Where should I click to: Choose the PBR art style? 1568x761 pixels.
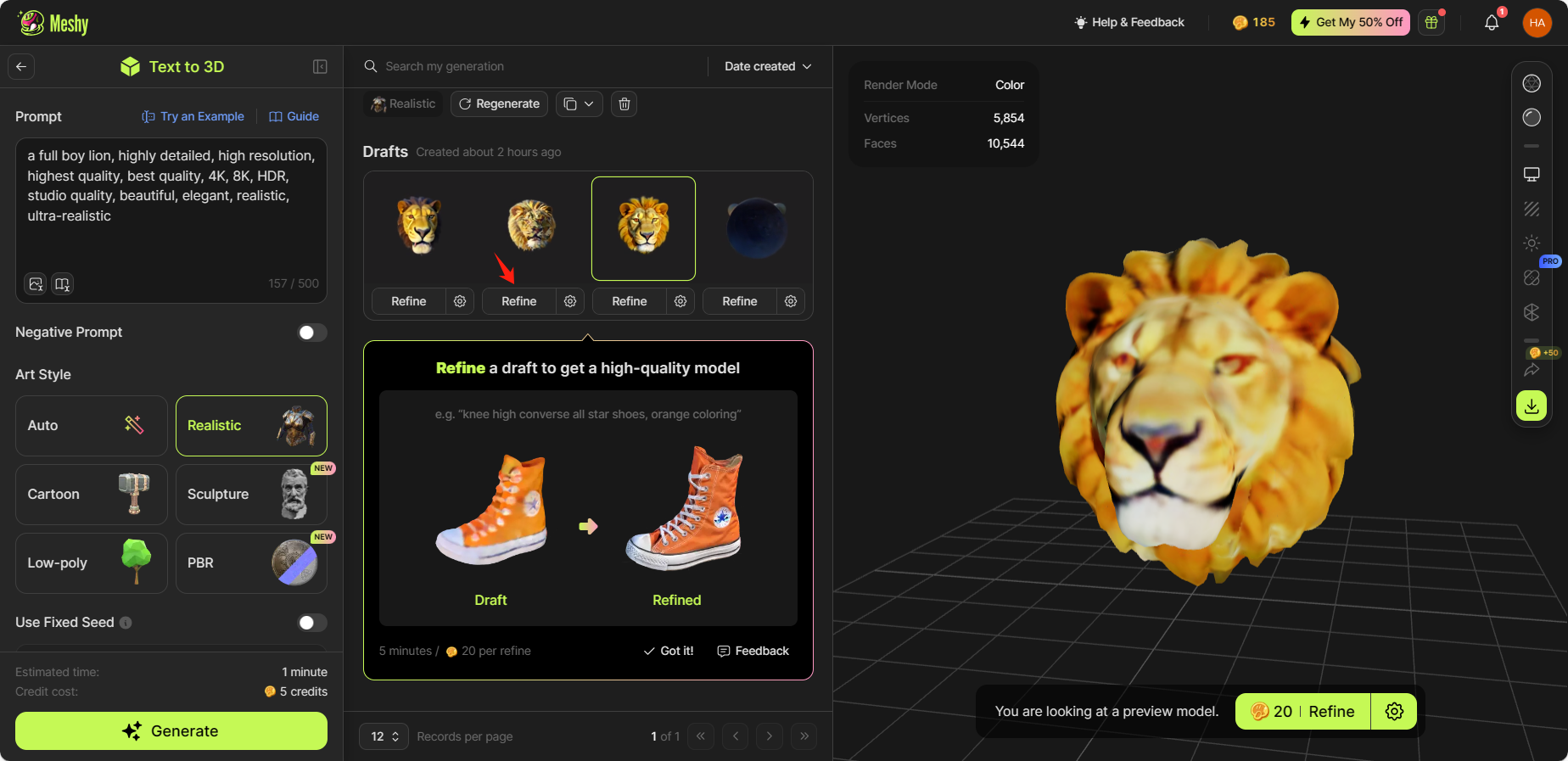pos(251,563)
